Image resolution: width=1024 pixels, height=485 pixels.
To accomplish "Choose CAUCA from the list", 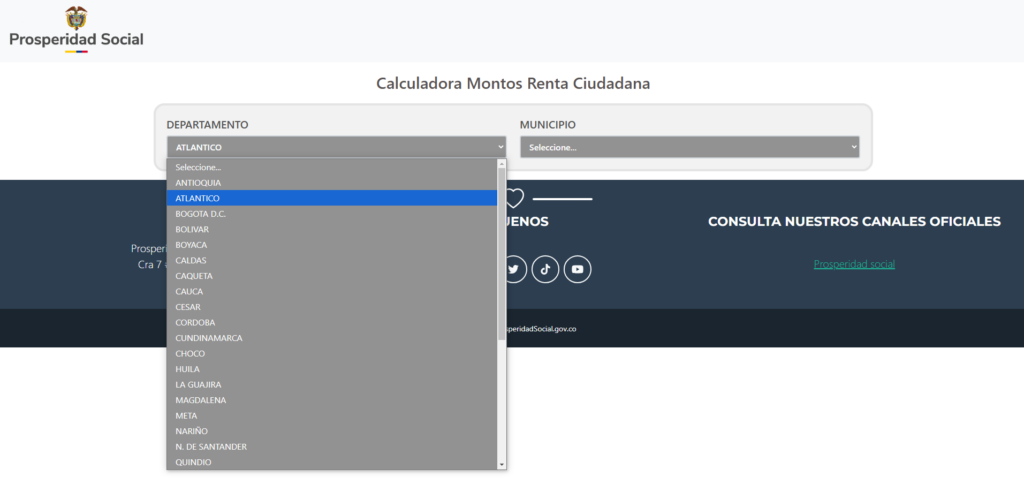I will click(332, 291).
